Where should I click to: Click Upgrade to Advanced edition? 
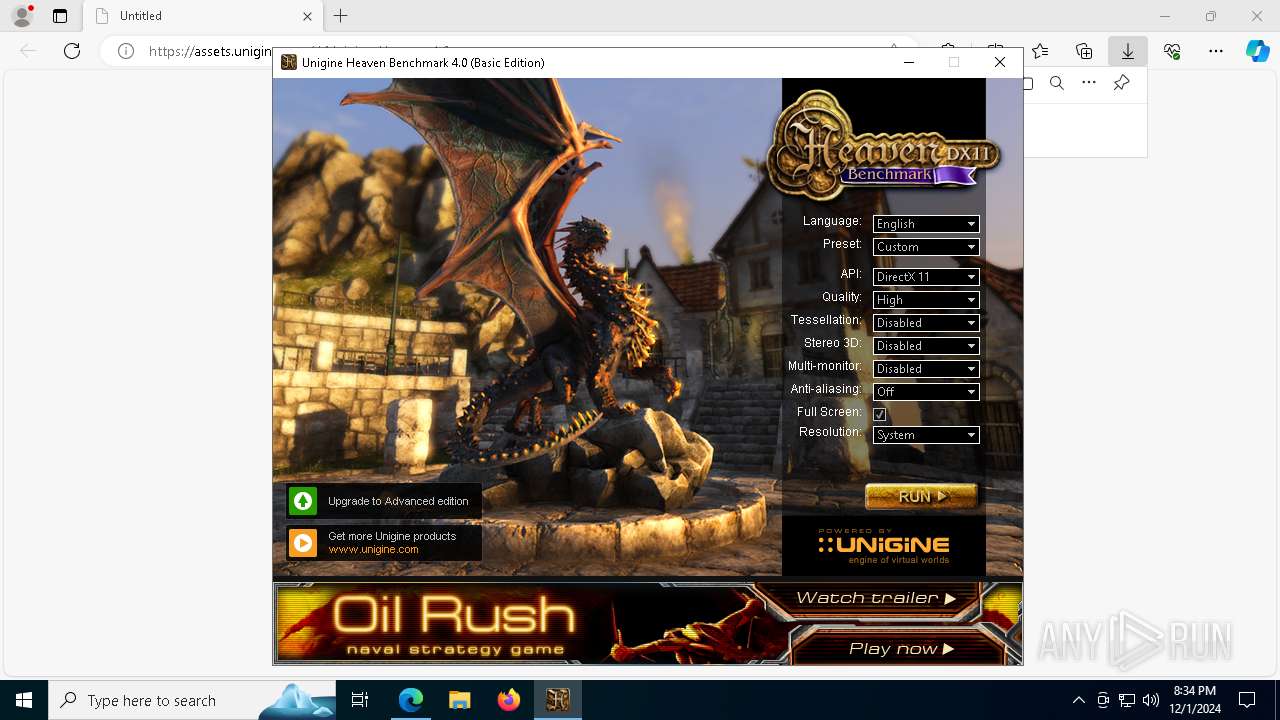[x=384, y=501]
